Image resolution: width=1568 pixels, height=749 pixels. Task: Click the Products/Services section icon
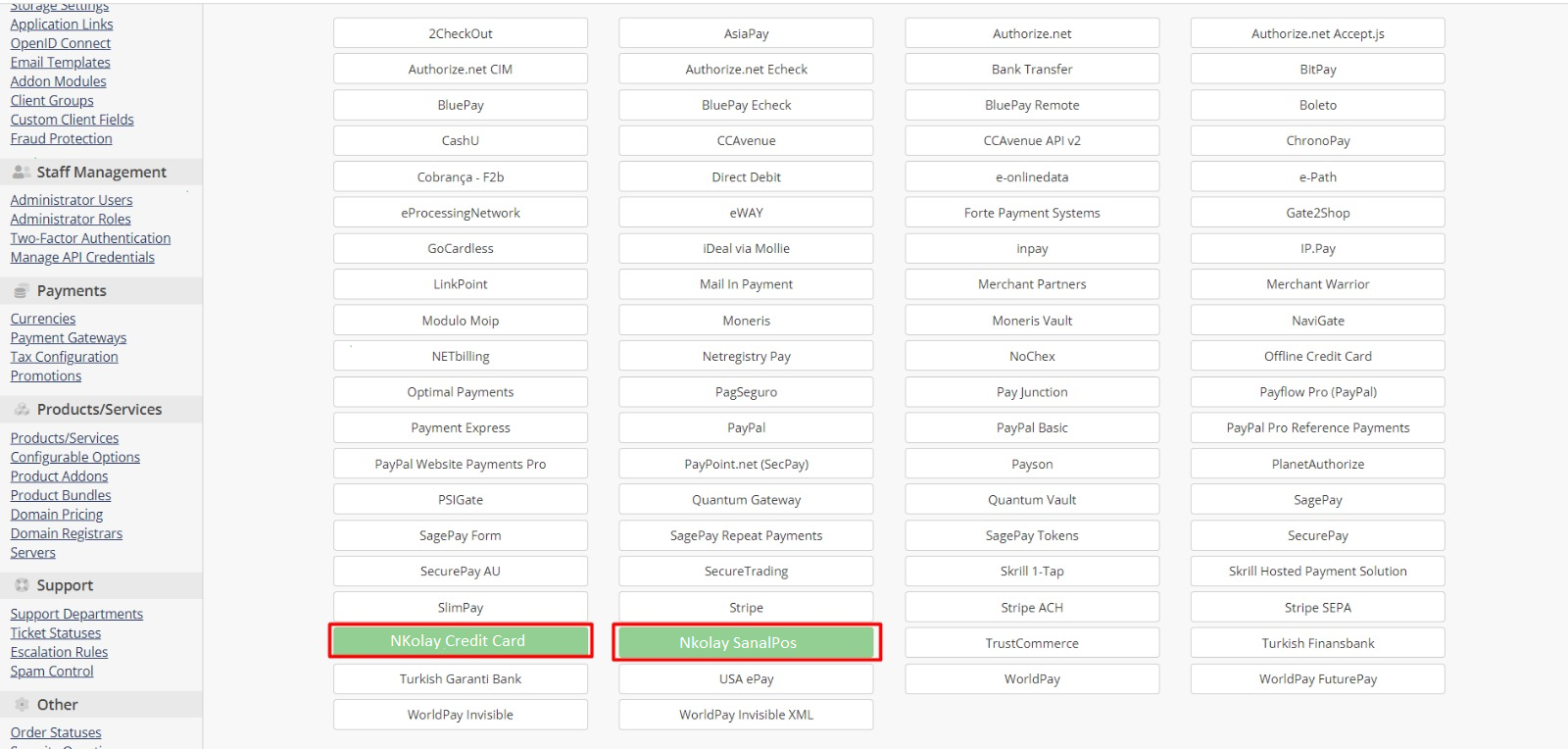click(21, 410)
